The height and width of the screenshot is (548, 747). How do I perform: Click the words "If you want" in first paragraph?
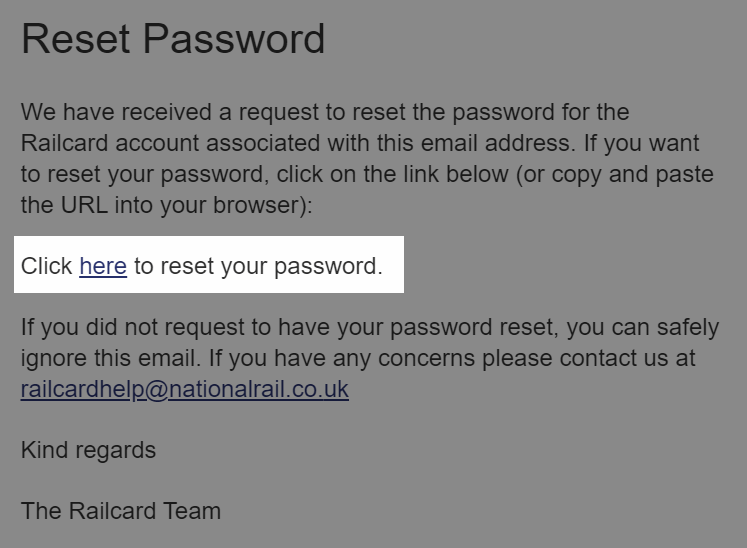642,143
